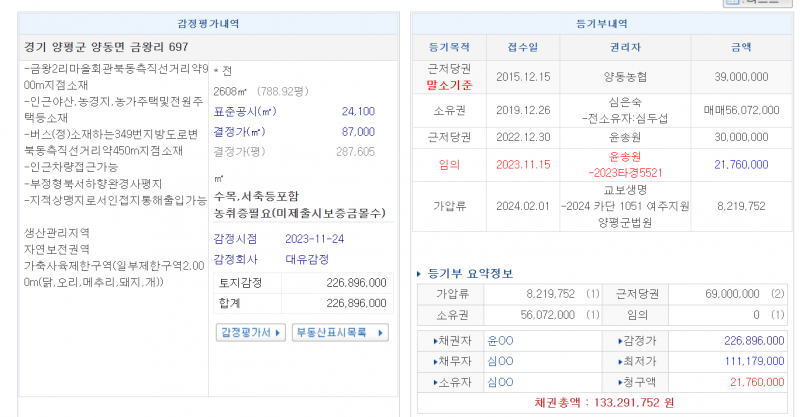Click the 결정가(㎡) link
Screen dimensions: 800x417
click(240, 132)
